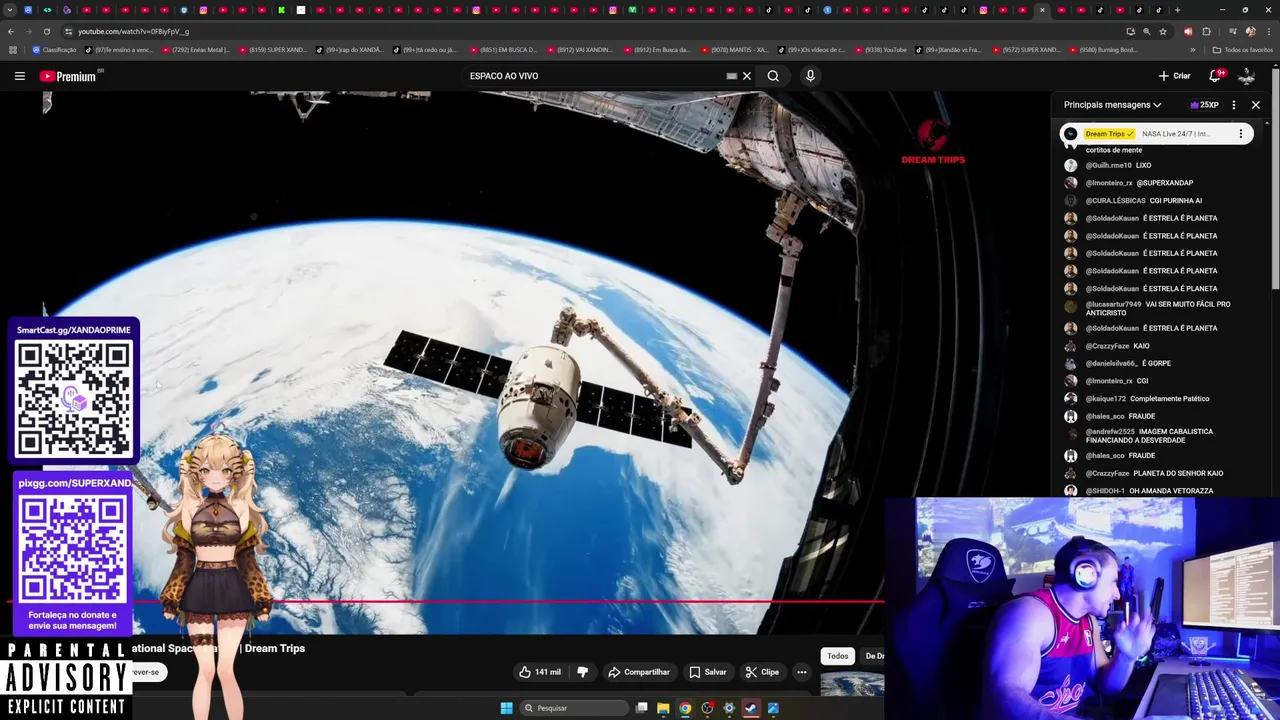Click @andrefw2525 IMAGEM CABALISTICA message
The width and height of the screenshot is (1280, 720).
[x=1150, y=436]
